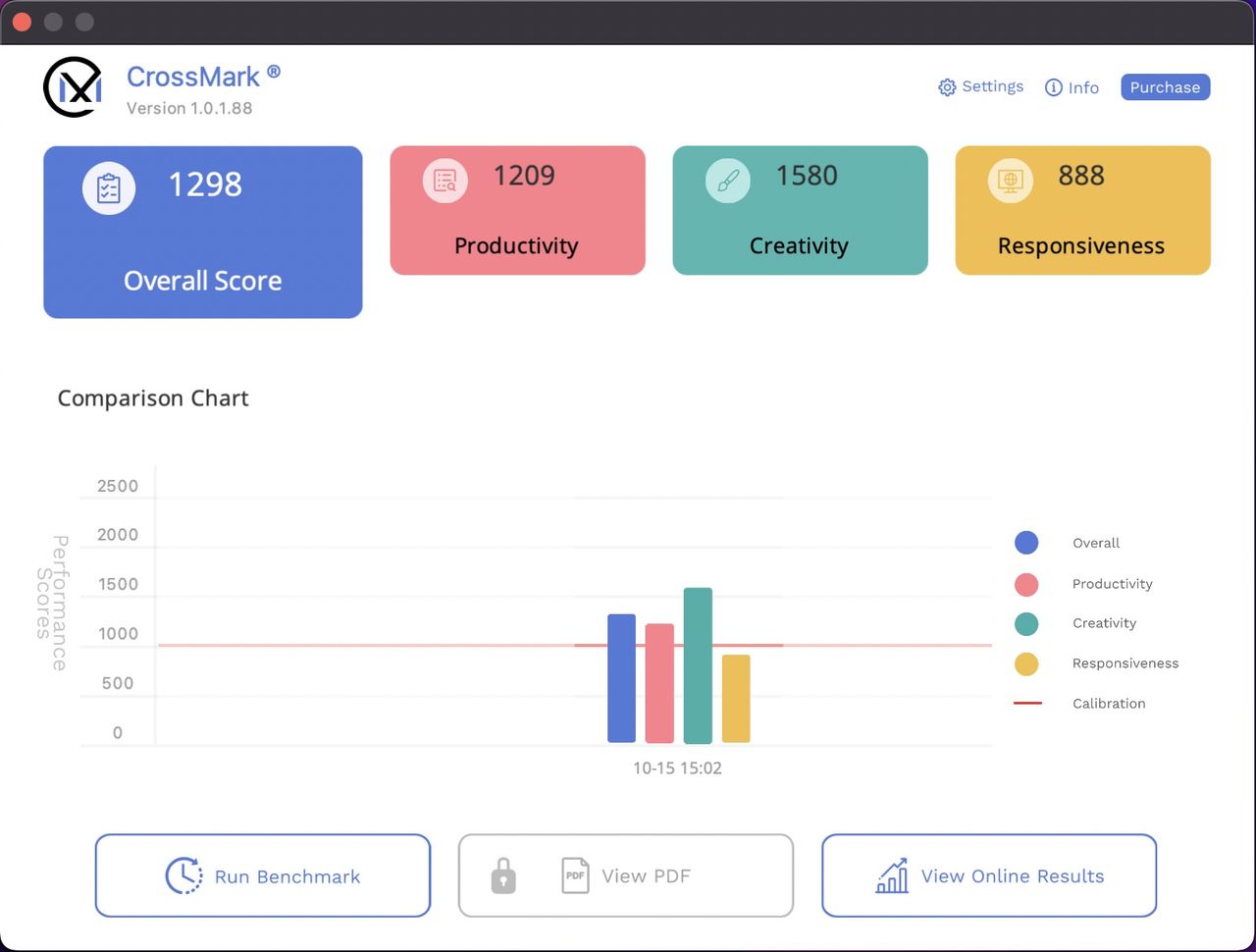Click the Responsiveness monitor icon
This screenshot has width=1256, height=952.
coord(1011,181)
